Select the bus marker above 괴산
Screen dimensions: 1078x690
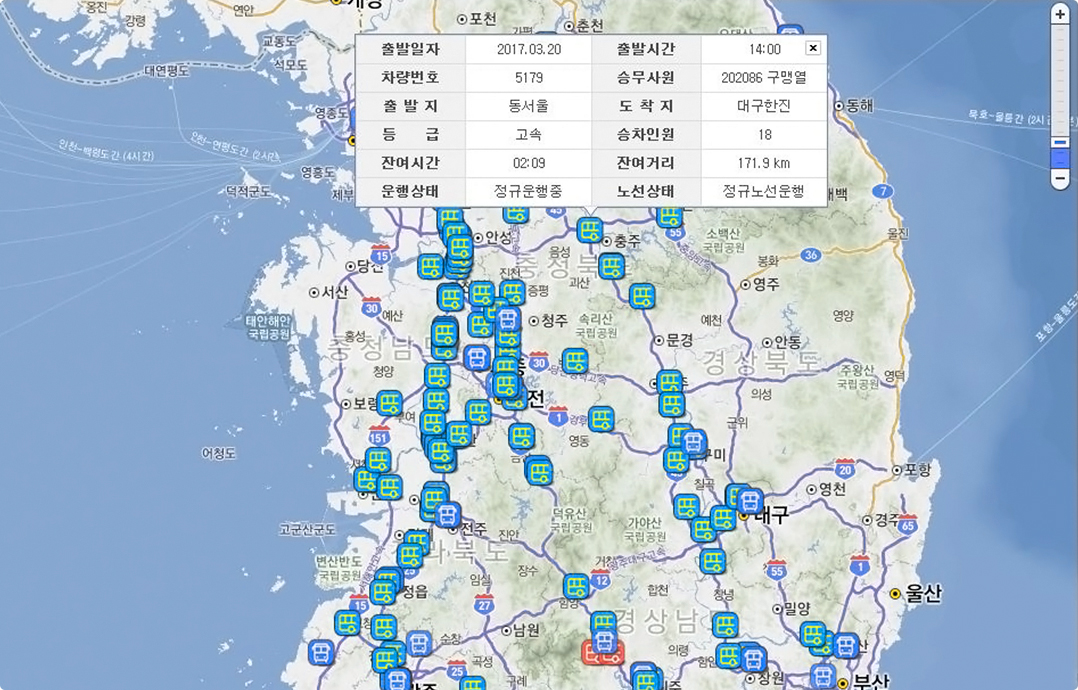[611, 266]
